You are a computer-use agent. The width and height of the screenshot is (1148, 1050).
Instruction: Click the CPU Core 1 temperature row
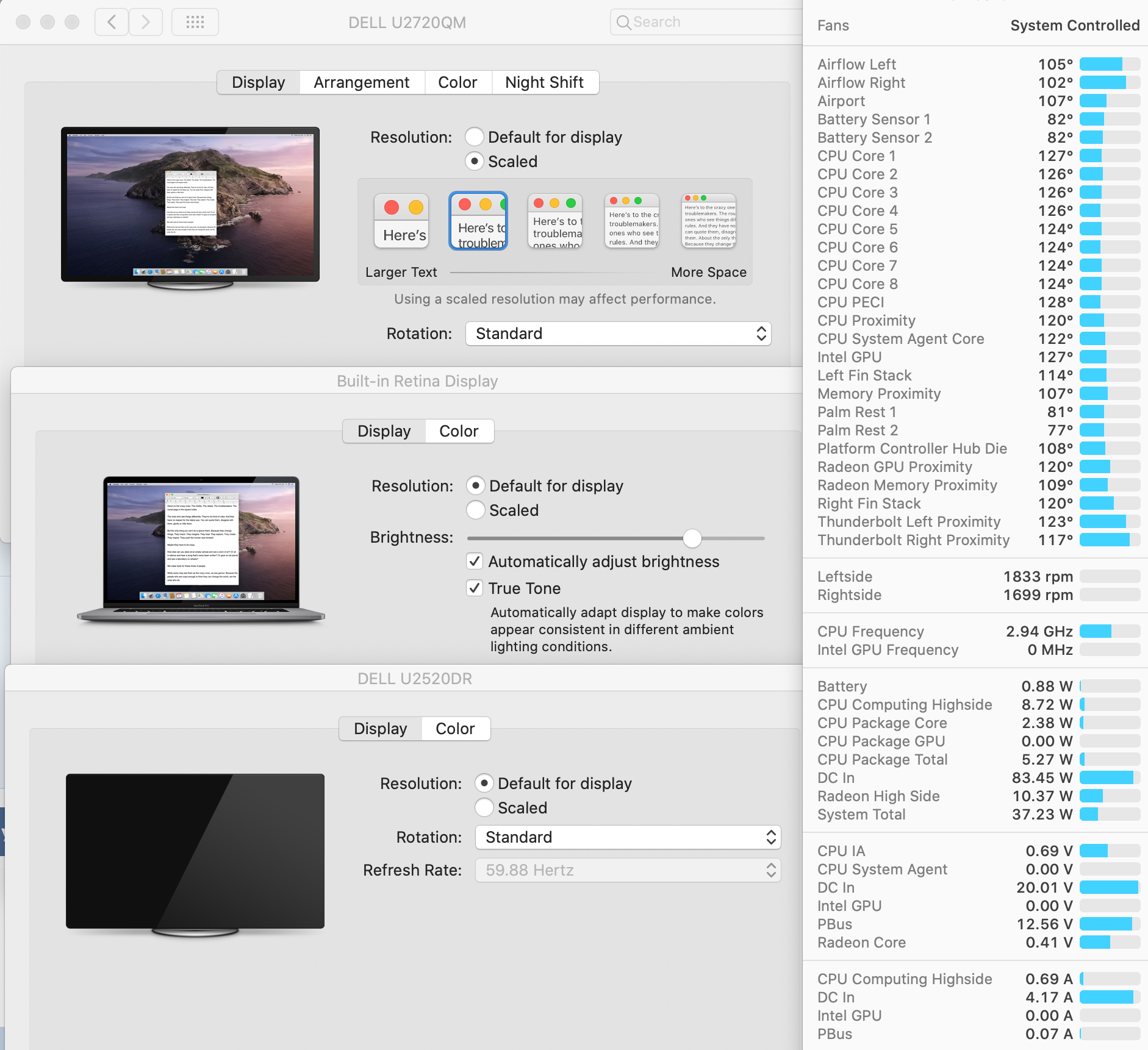pos(978,155)
